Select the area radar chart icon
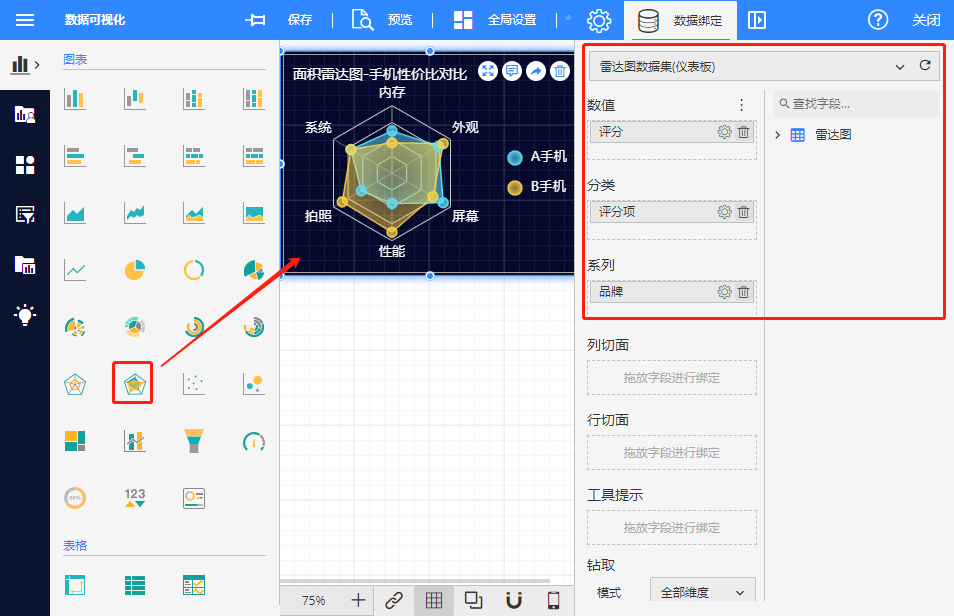The width and height of the screenshot is (954, 616). (133, 383)
